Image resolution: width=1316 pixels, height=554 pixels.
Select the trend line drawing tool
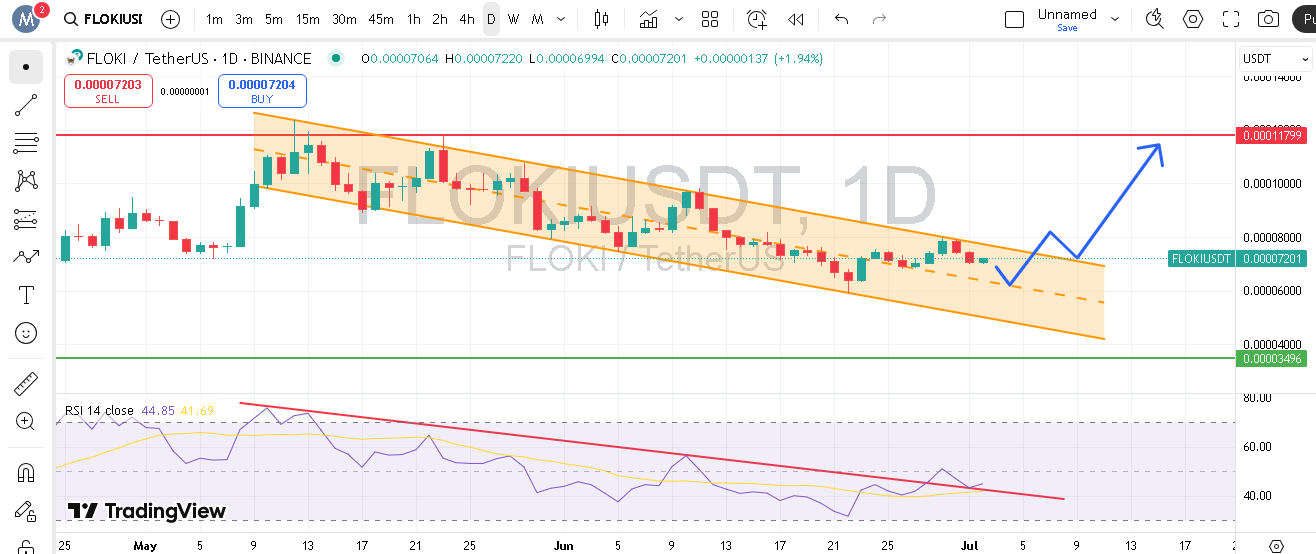pyautogui.click(x=26, y=105)
